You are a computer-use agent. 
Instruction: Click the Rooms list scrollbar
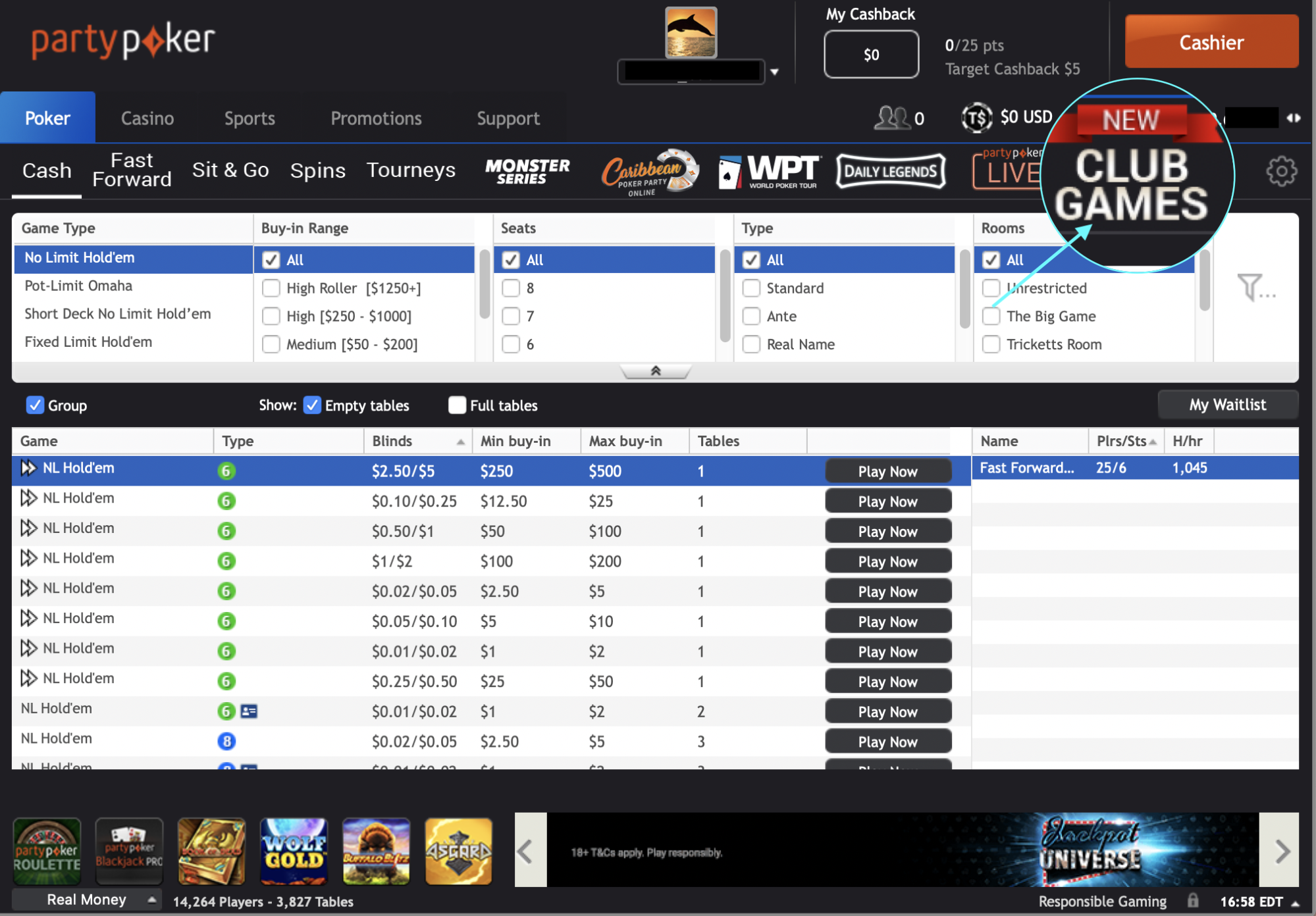1205,280
